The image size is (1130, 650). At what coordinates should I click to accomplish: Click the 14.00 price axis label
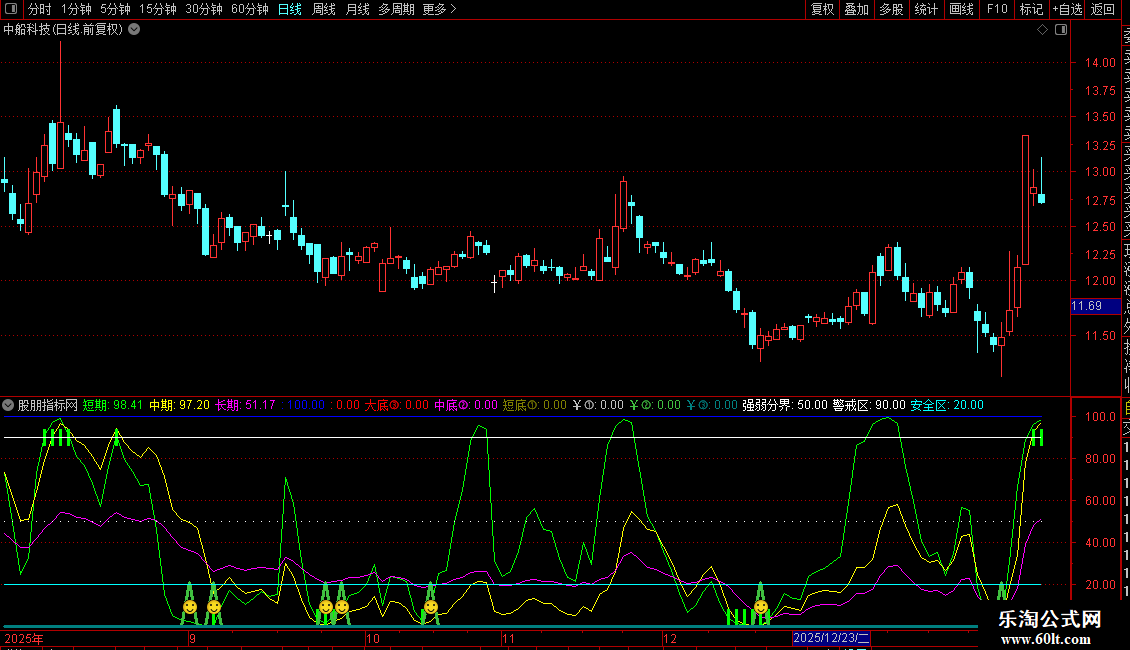[1100, 63]
